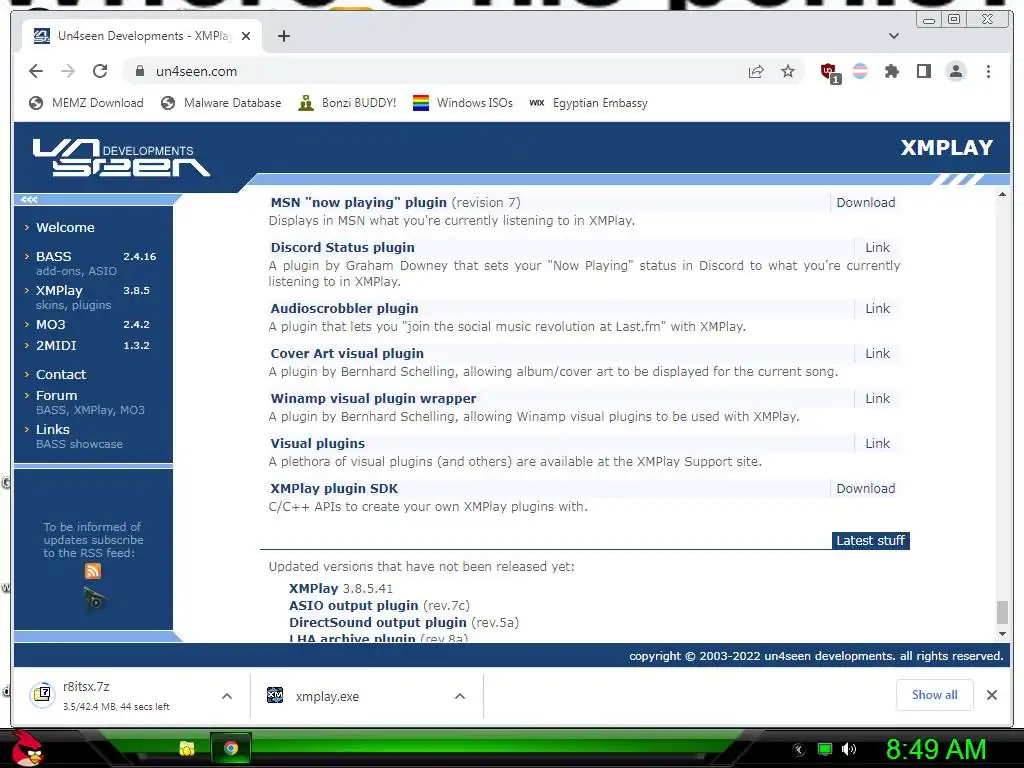
Task: Download the MSN "now playing" plugin
Action: tap(865, 202)
